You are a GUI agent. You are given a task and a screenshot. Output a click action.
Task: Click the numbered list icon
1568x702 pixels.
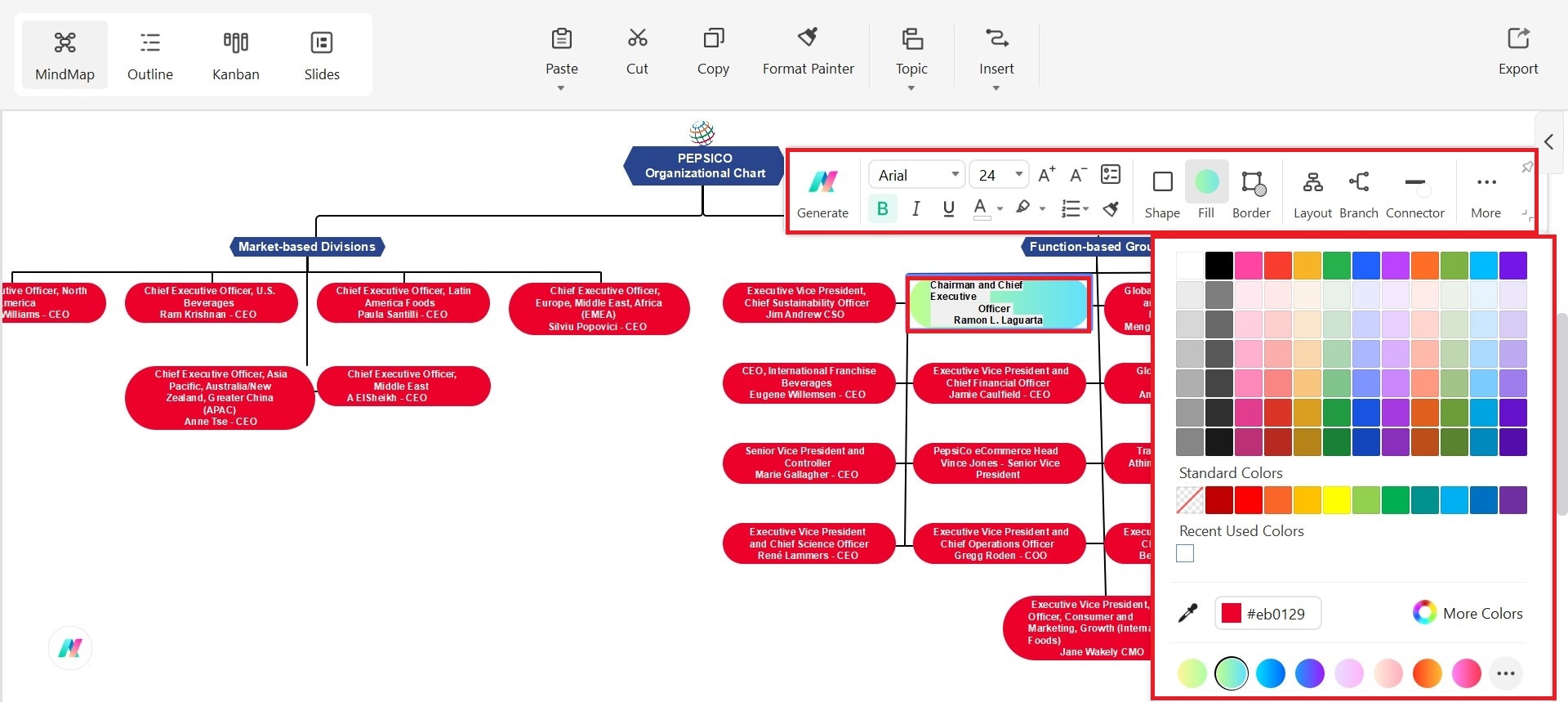(x=1070, y=209)
